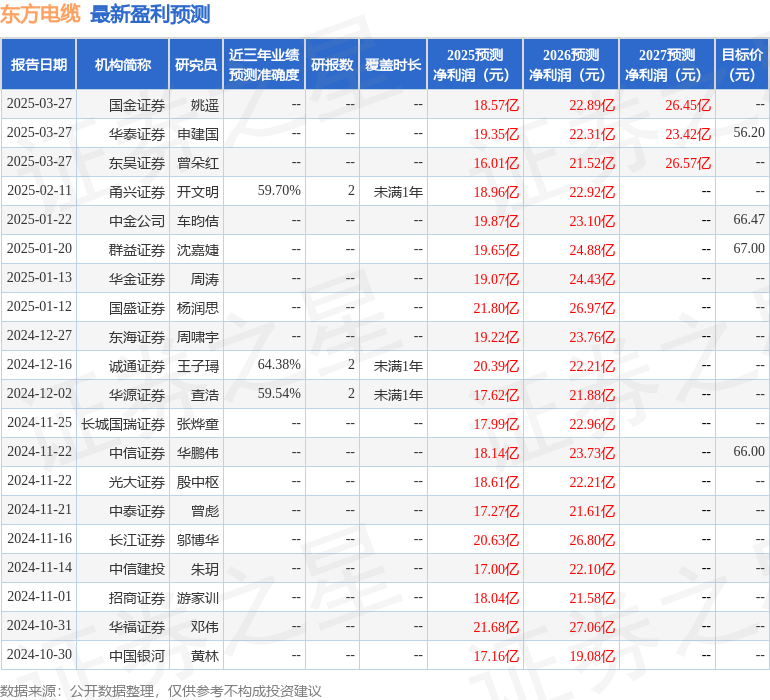Click the 覆盖时长 column header
This screenshot has height=700, width=770.
393,65
